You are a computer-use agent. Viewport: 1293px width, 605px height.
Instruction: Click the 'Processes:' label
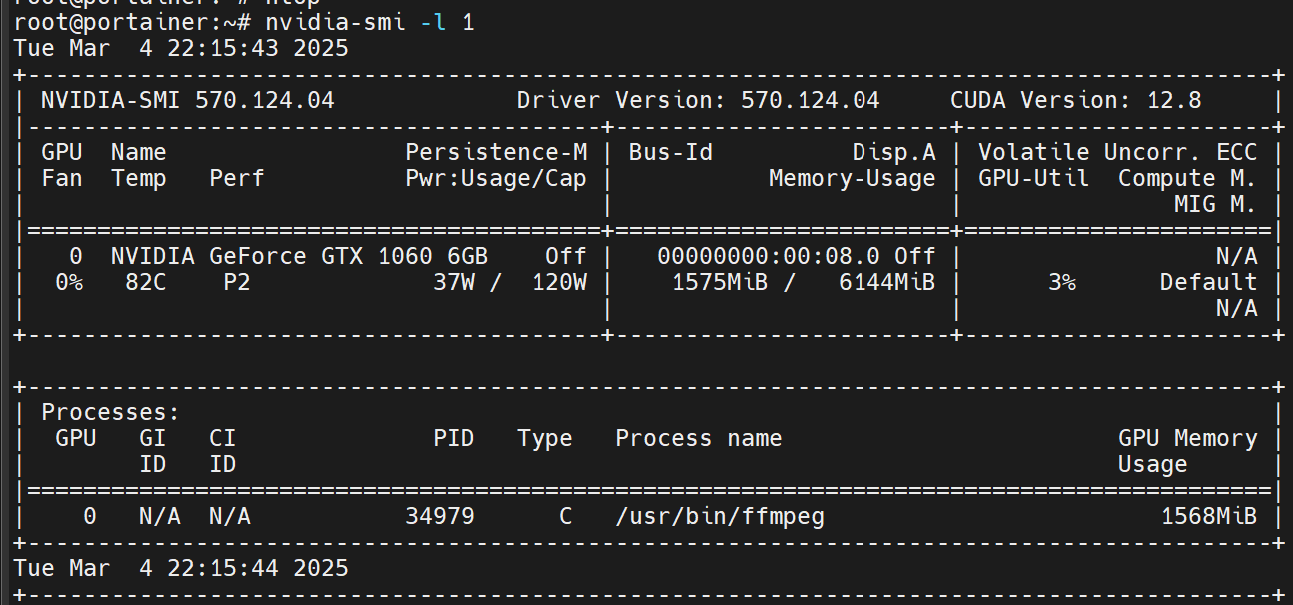click(110, 412)
